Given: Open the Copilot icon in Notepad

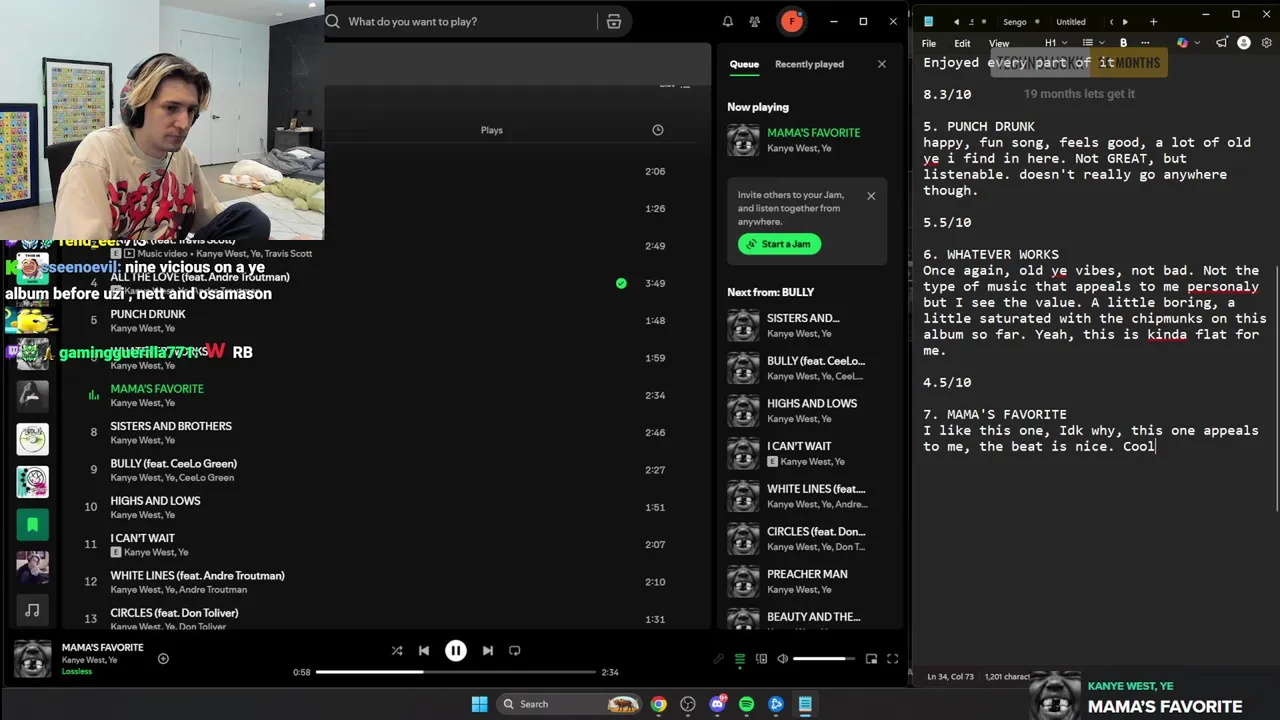Looking at the screenshot, I should [x=1182, y=43].
